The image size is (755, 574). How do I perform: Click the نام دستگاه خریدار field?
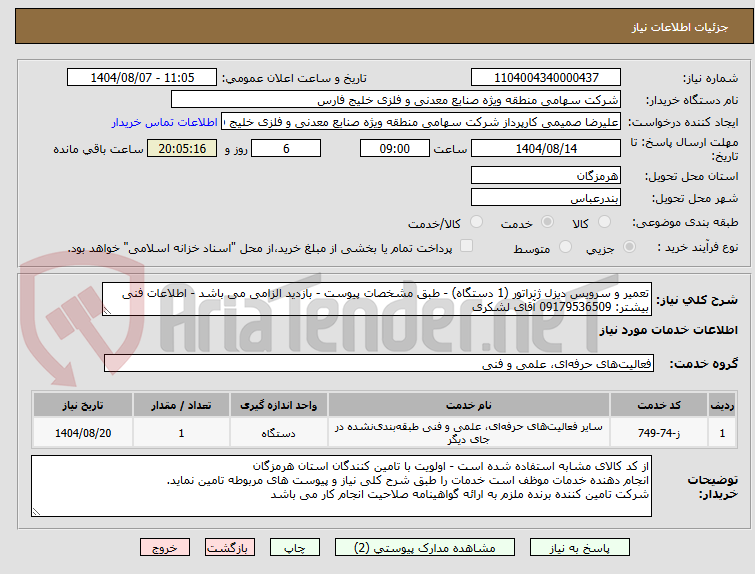pos(396,100)
